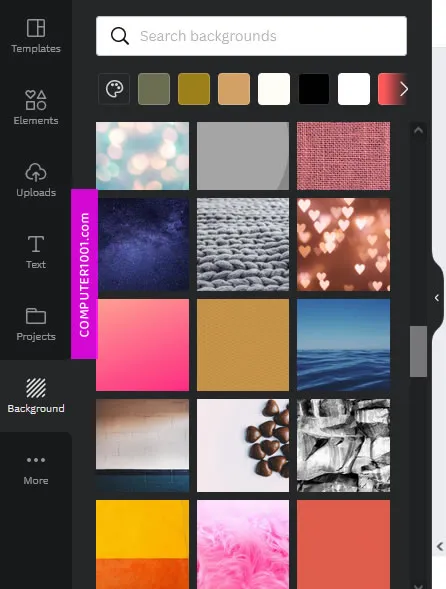
Task: Select the plain gray background
Action: [243, 156]
